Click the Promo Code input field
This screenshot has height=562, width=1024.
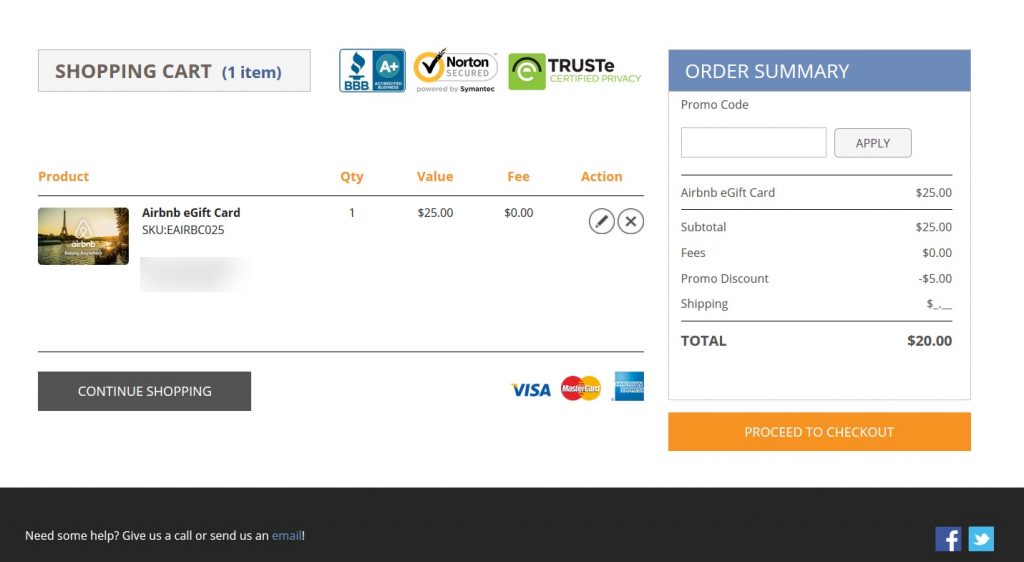(x=753, y=143)
